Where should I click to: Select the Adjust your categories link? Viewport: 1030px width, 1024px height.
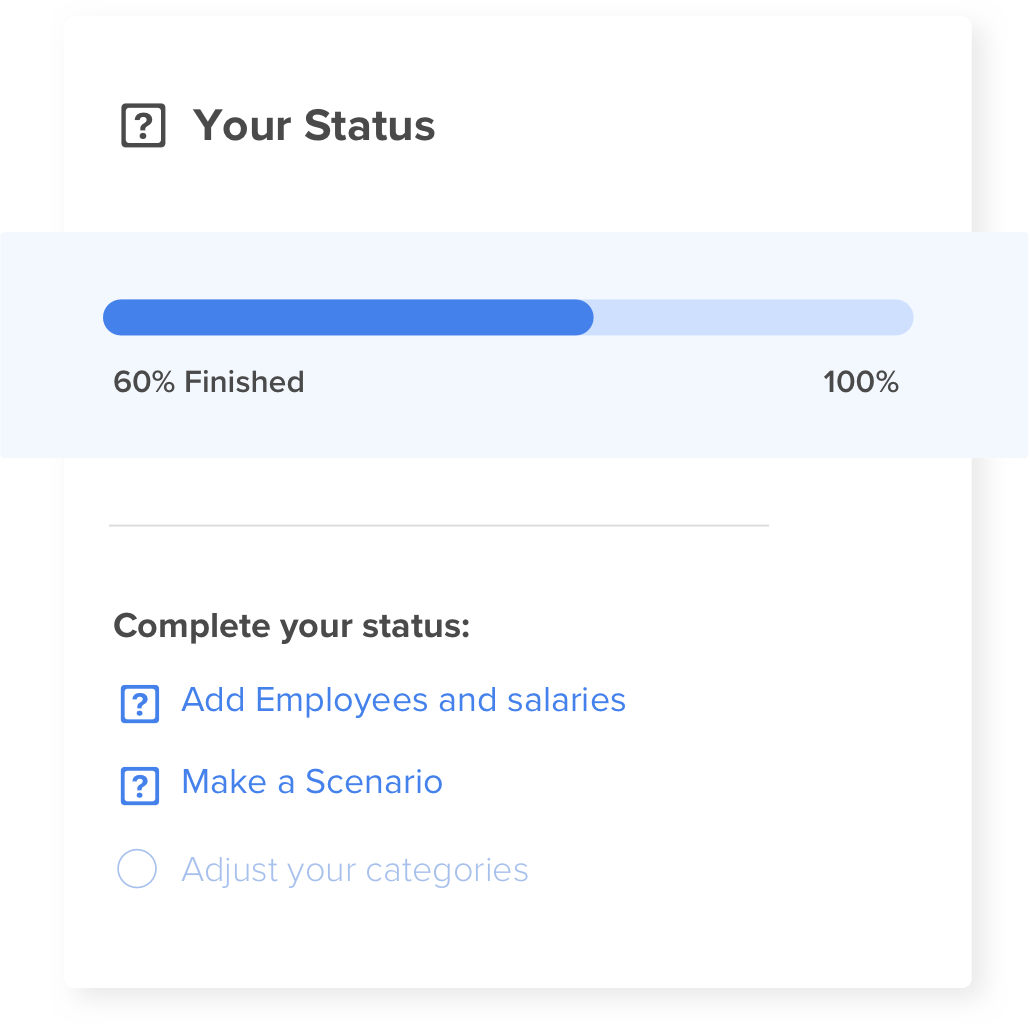[355, 870]
